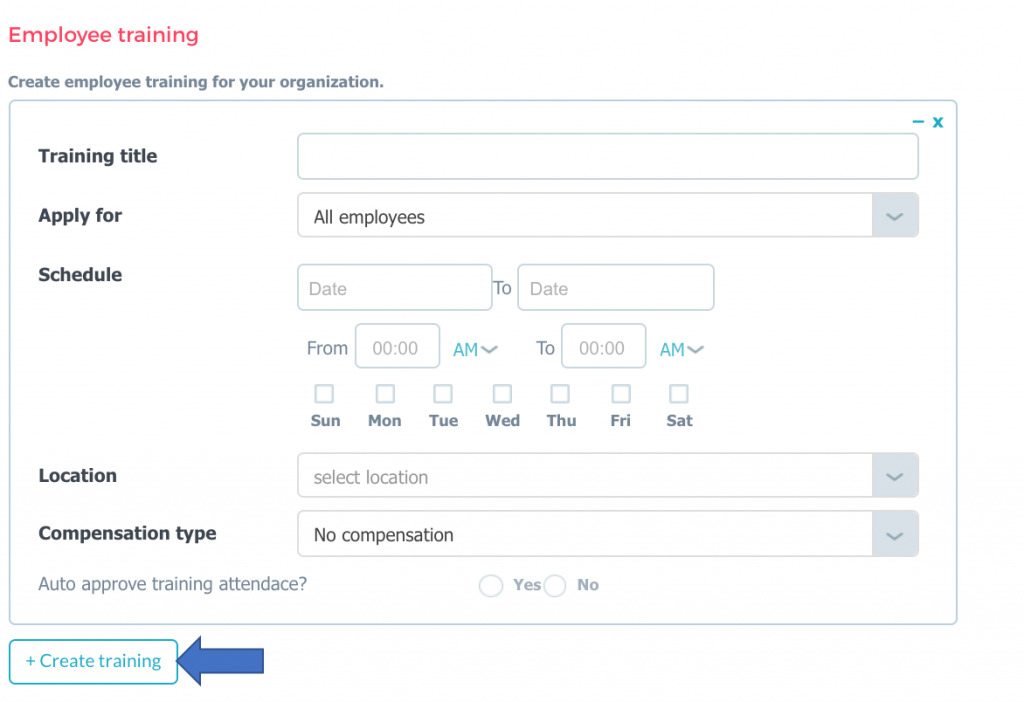This screenshot has width=1024, height=702.
Task: Close the training form with the x icon
Action: click(937, 121)
